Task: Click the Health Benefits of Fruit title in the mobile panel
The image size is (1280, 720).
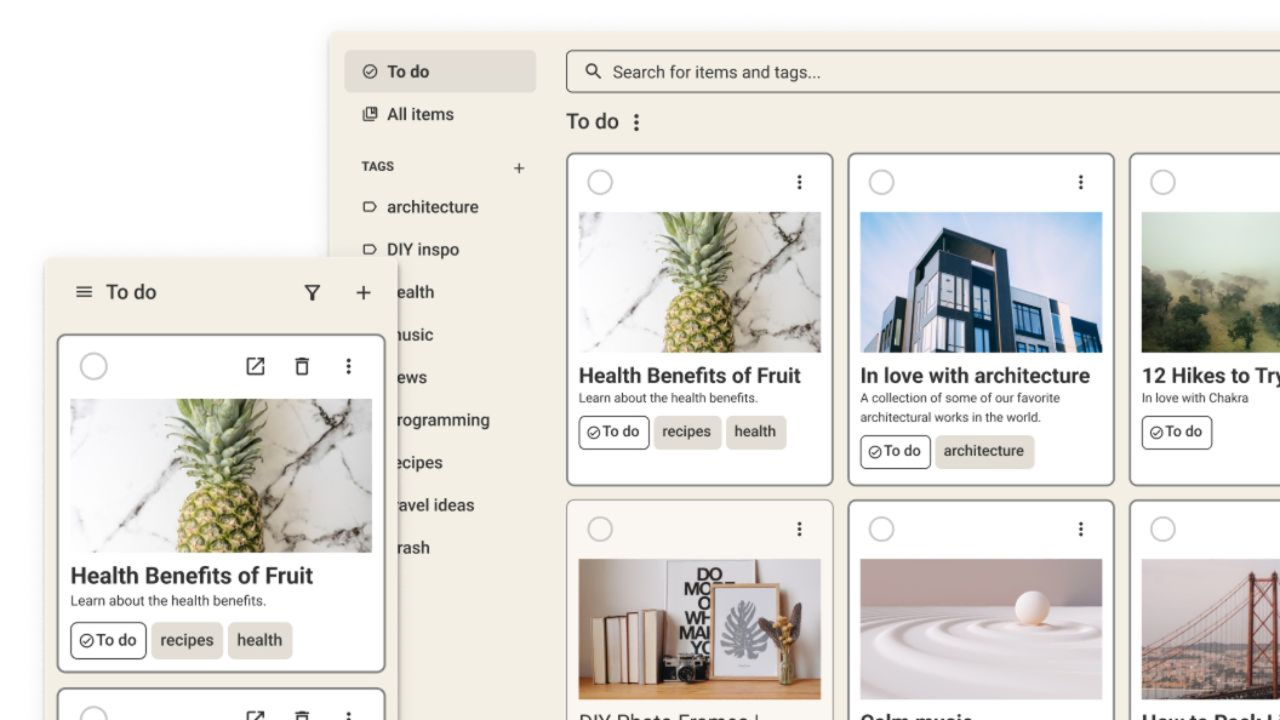Action: coord(192,576)
